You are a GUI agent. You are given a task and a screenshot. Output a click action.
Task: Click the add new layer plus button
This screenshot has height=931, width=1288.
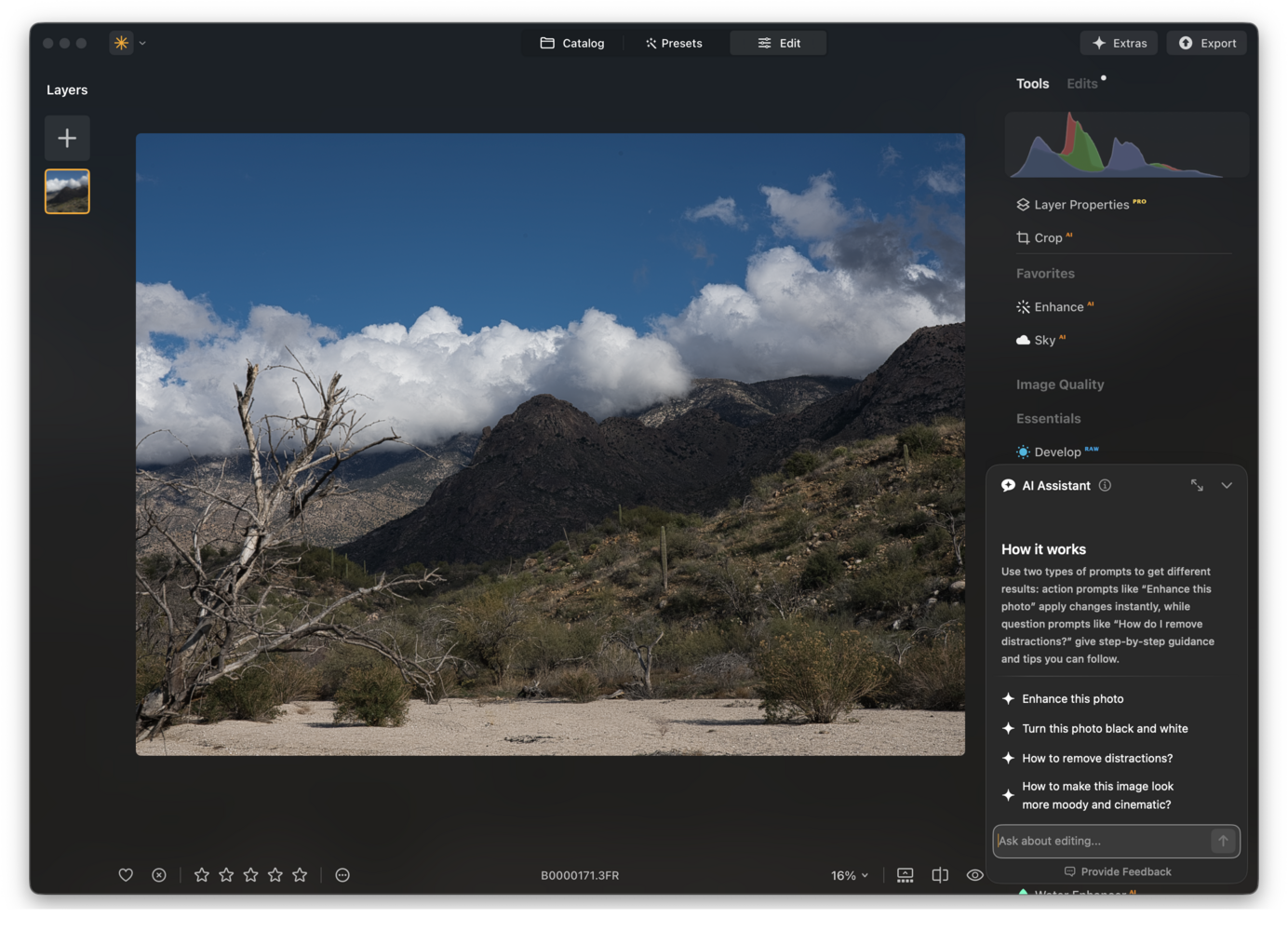[x=67, y=139]
